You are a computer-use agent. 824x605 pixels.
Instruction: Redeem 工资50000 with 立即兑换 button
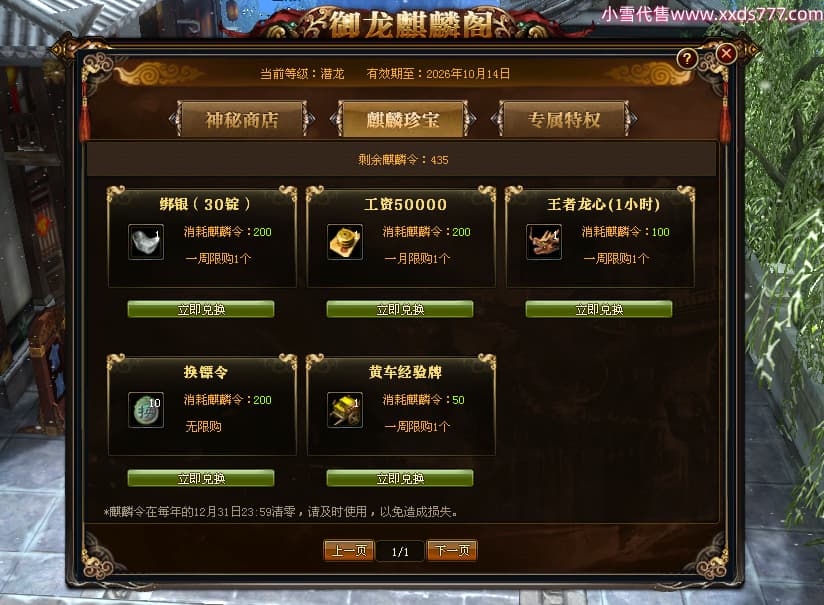[x=400, y=309]
